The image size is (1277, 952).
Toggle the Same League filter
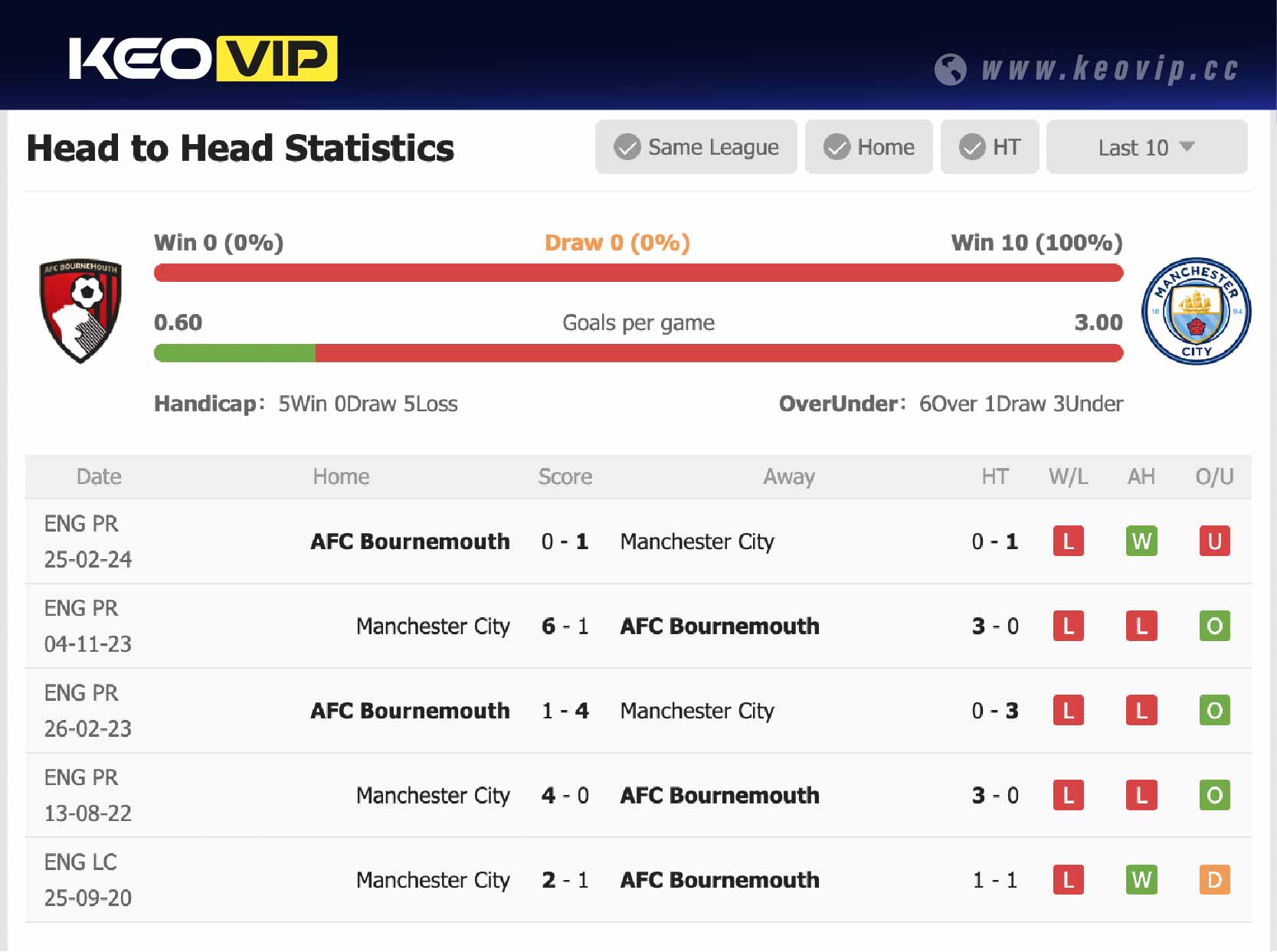(x=696, y=146)
